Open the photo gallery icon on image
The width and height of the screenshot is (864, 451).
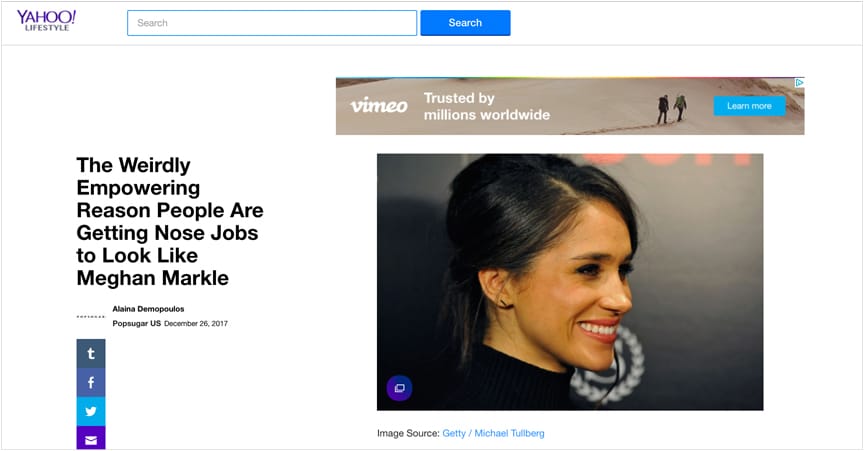399,388
